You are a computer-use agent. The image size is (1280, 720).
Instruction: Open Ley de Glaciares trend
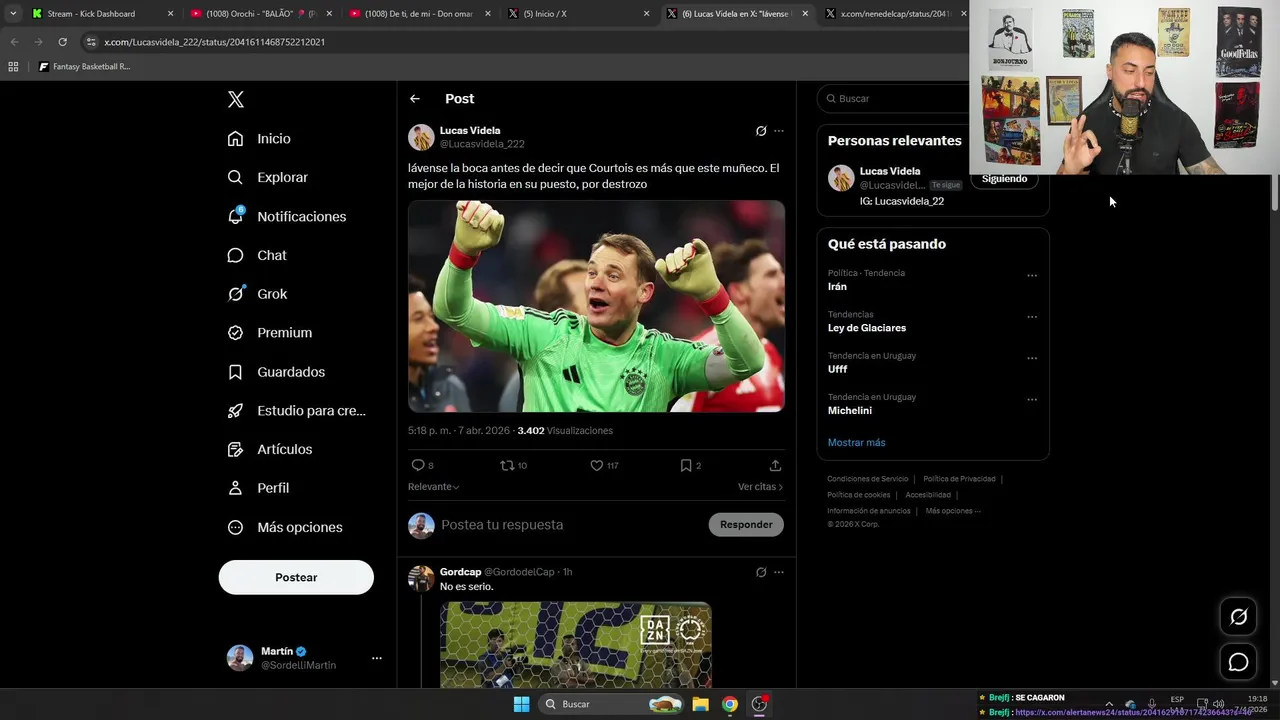pos(866,328)
